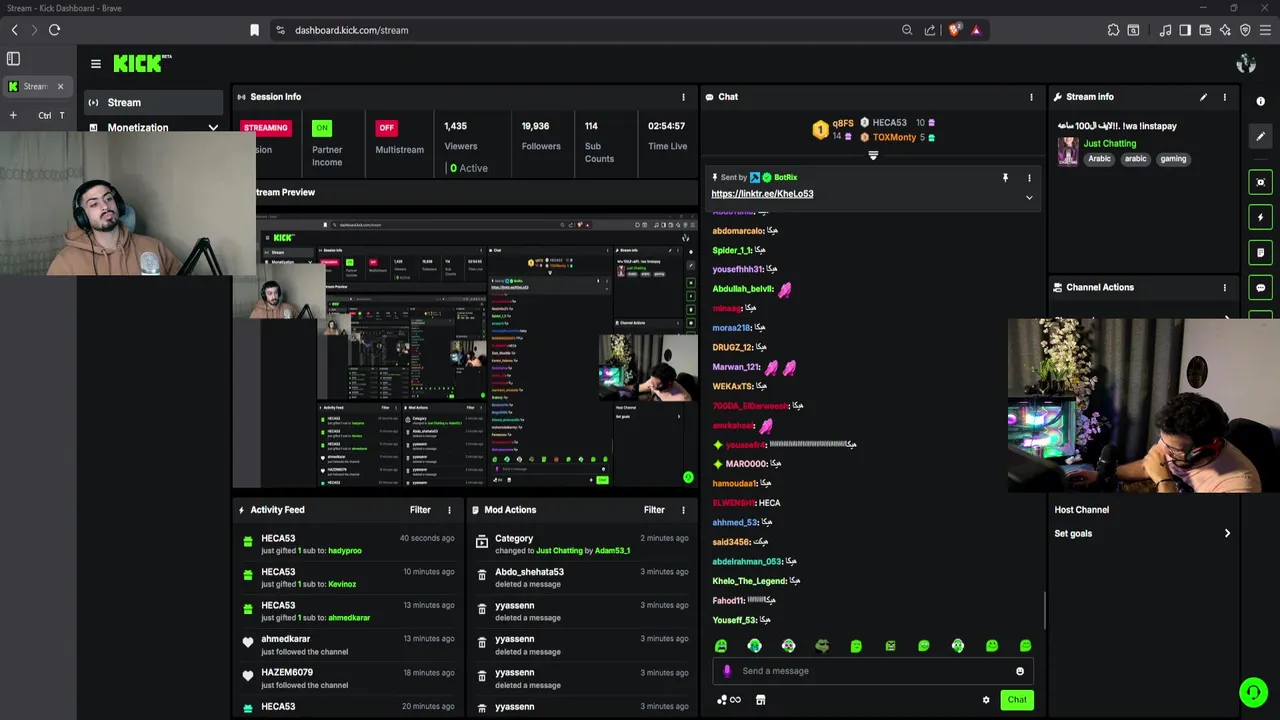Open chat settings gear icon
Screen dimensions: 1280x720
coord(986,700)
